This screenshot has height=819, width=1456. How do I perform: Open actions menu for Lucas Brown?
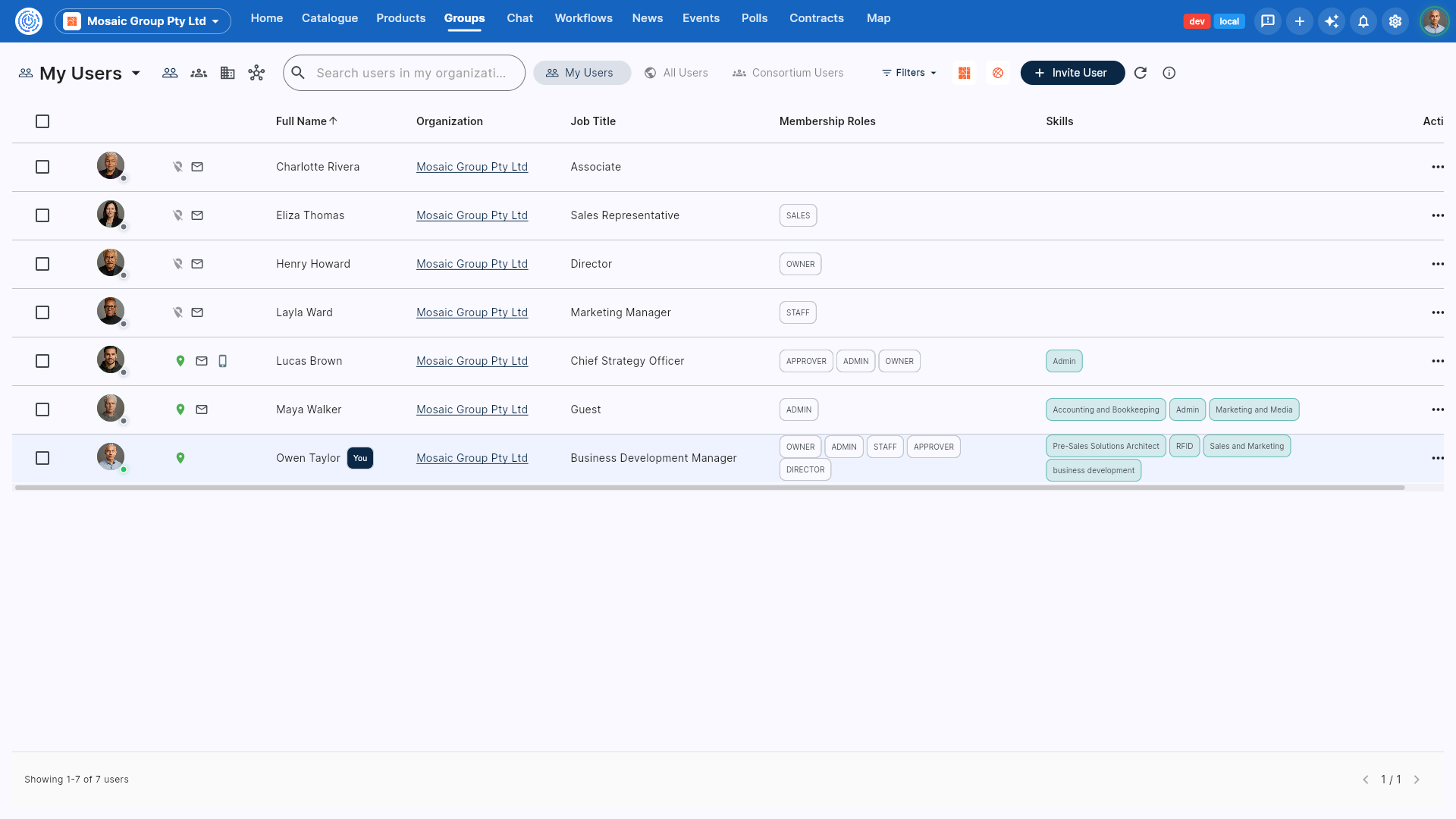coord(1438,361)
